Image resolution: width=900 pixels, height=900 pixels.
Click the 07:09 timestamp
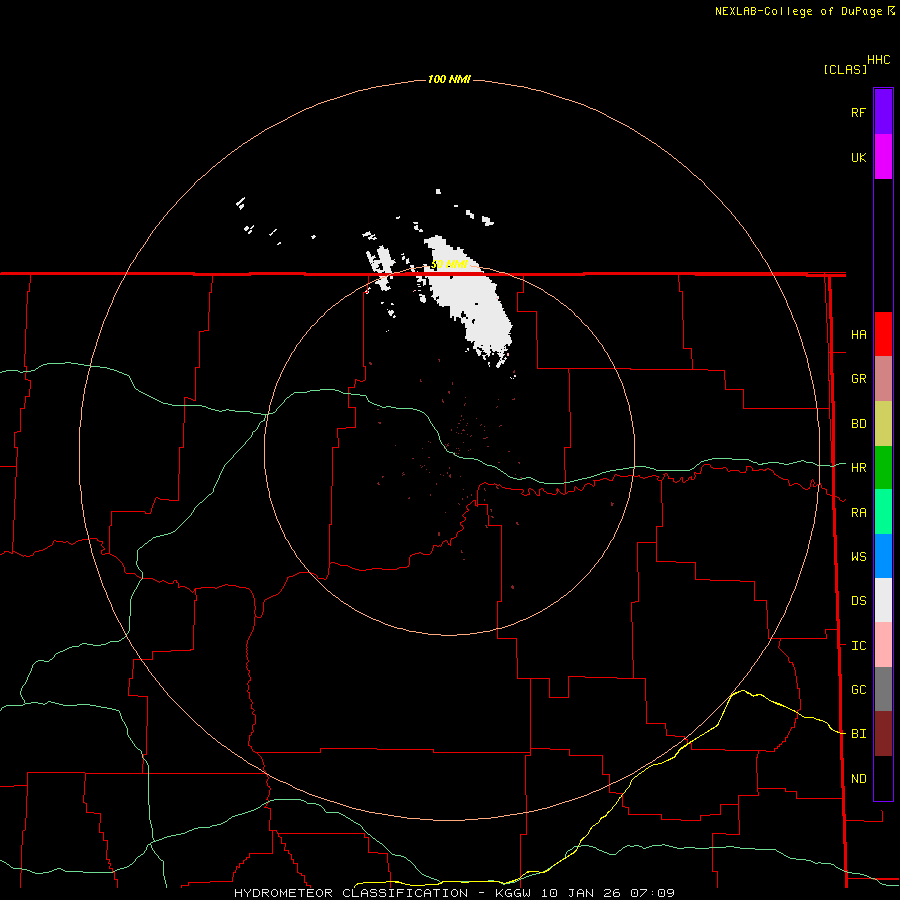[x=652, y=893]
